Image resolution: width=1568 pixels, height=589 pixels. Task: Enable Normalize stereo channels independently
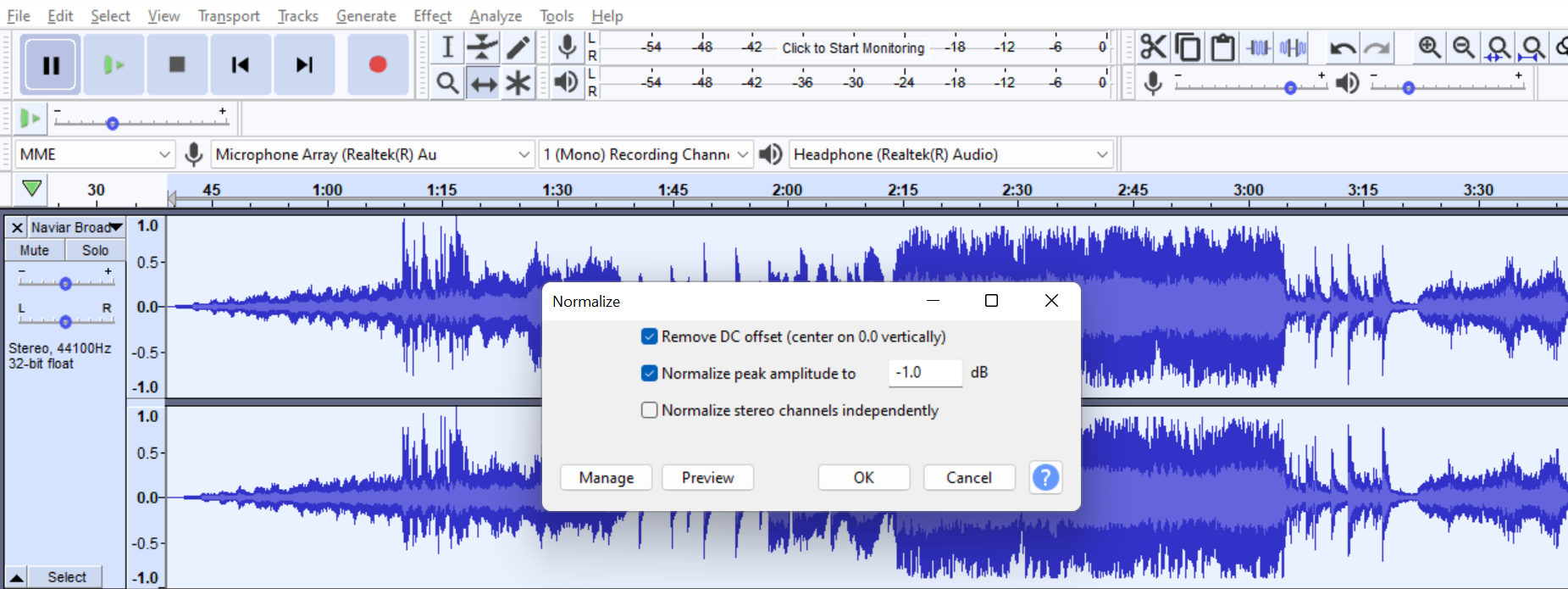pos(650,410)
